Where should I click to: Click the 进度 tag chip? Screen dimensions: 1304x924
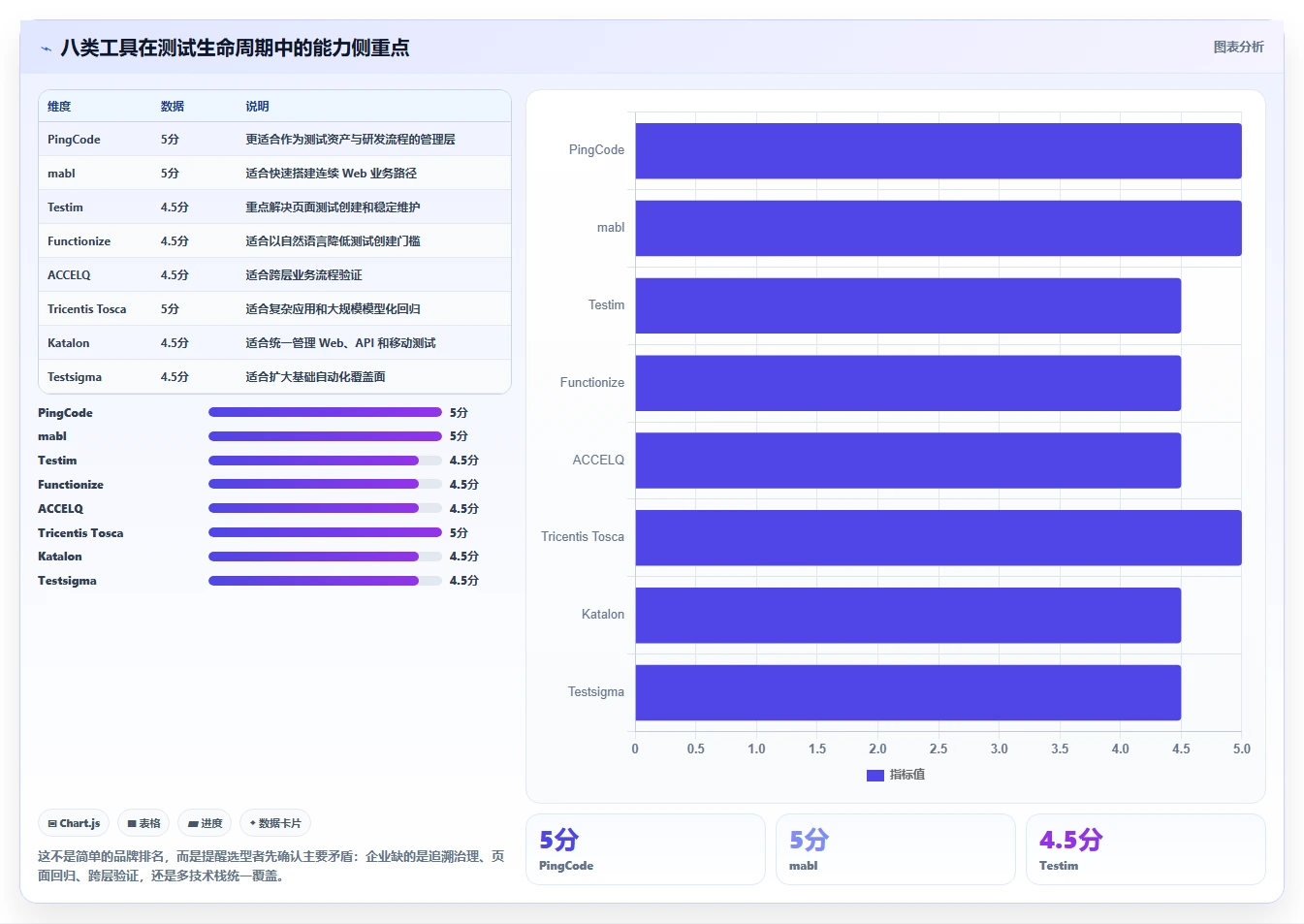point(205,823)
